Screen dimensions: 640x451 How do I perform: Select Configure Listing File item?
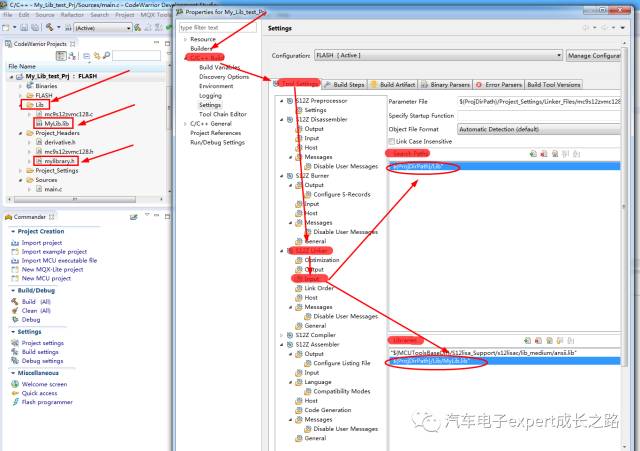click(342, 363)
